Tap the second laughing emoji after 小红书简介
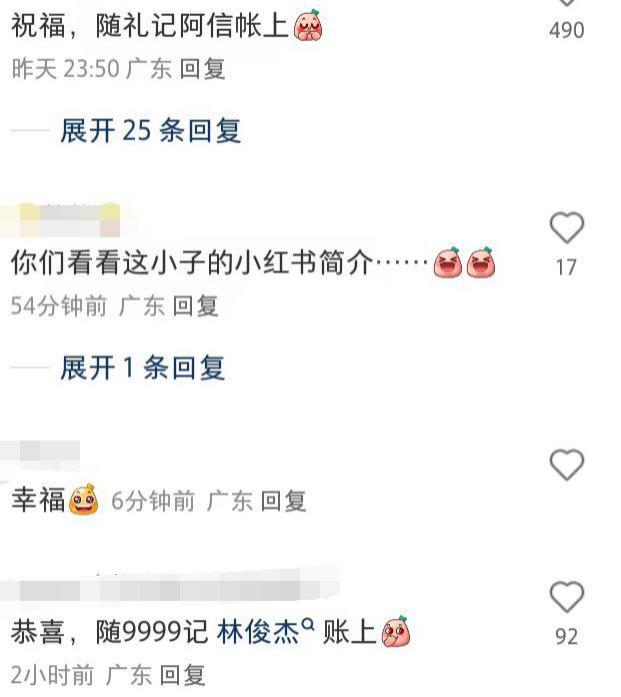621x697 pixels. [x=481, y=263]
